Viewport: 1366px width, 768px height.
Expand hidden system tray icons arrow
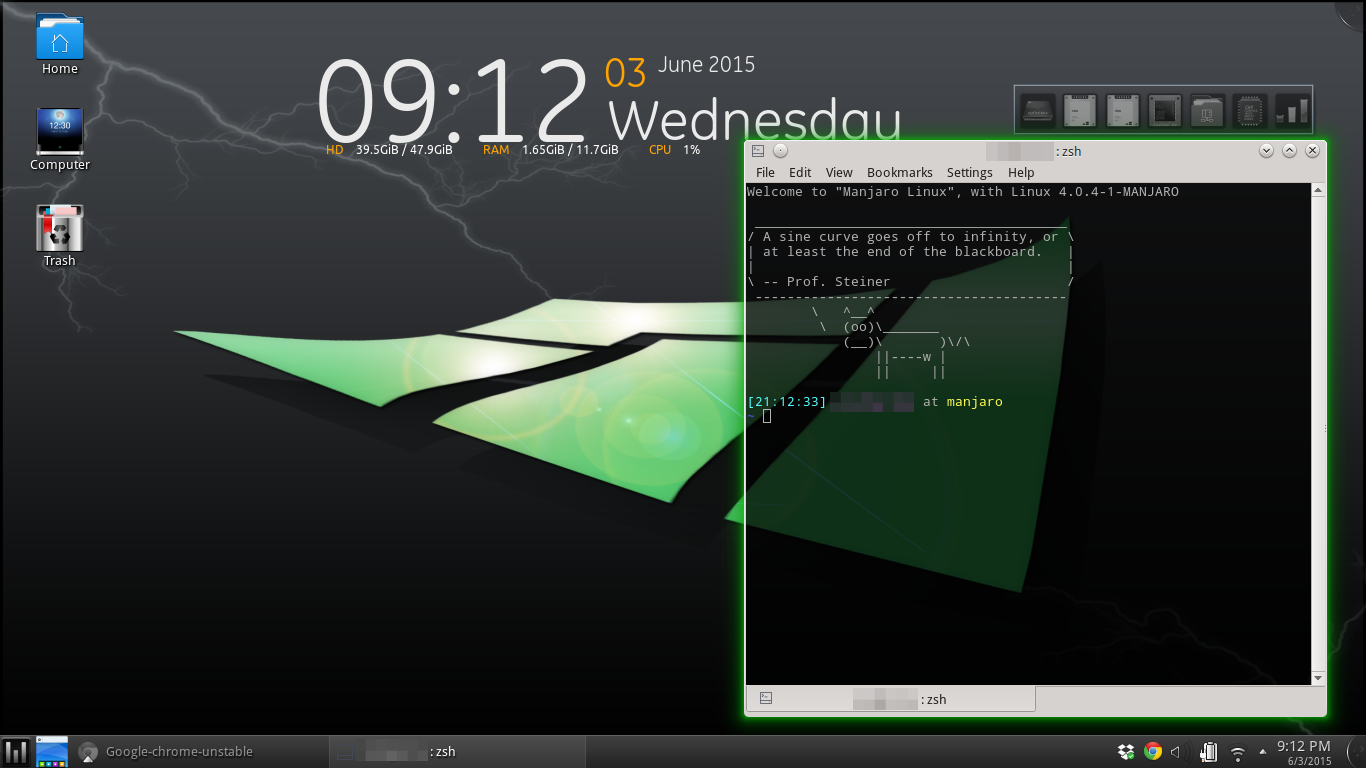click(x=1263, y=751)
